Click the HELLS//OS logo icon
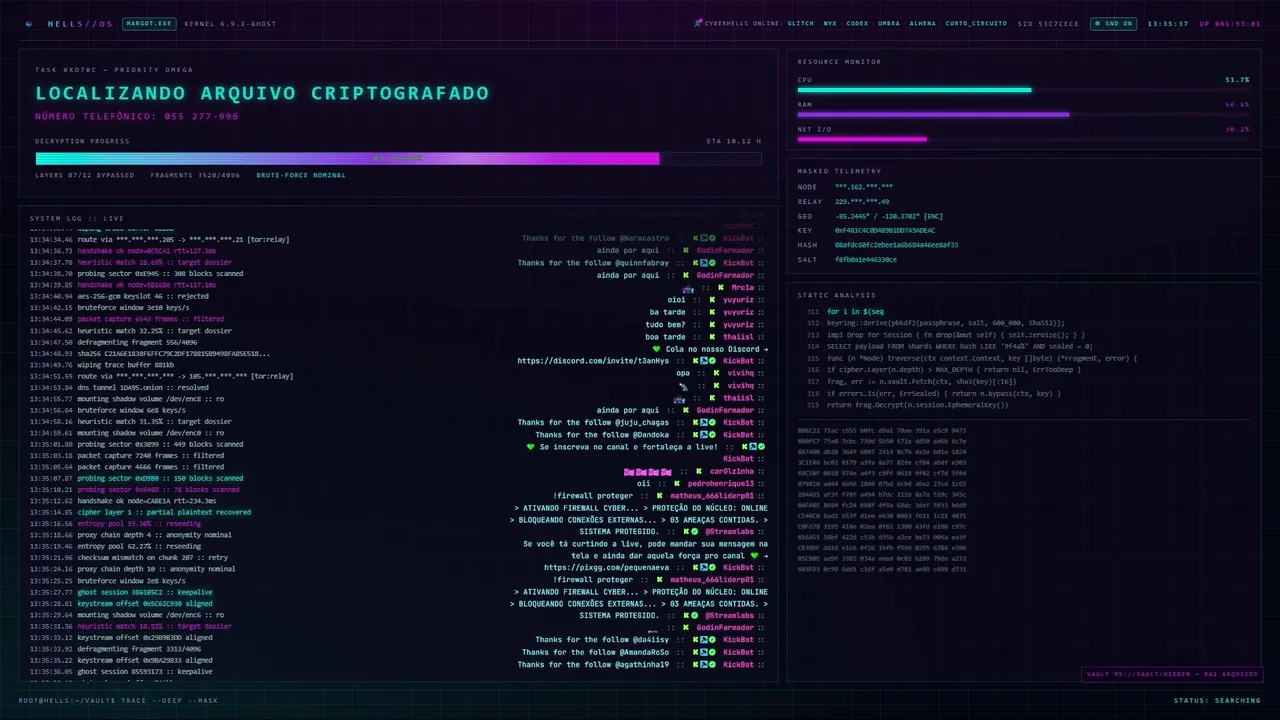Screen dimensions: 1280x720 click(29, 23)
